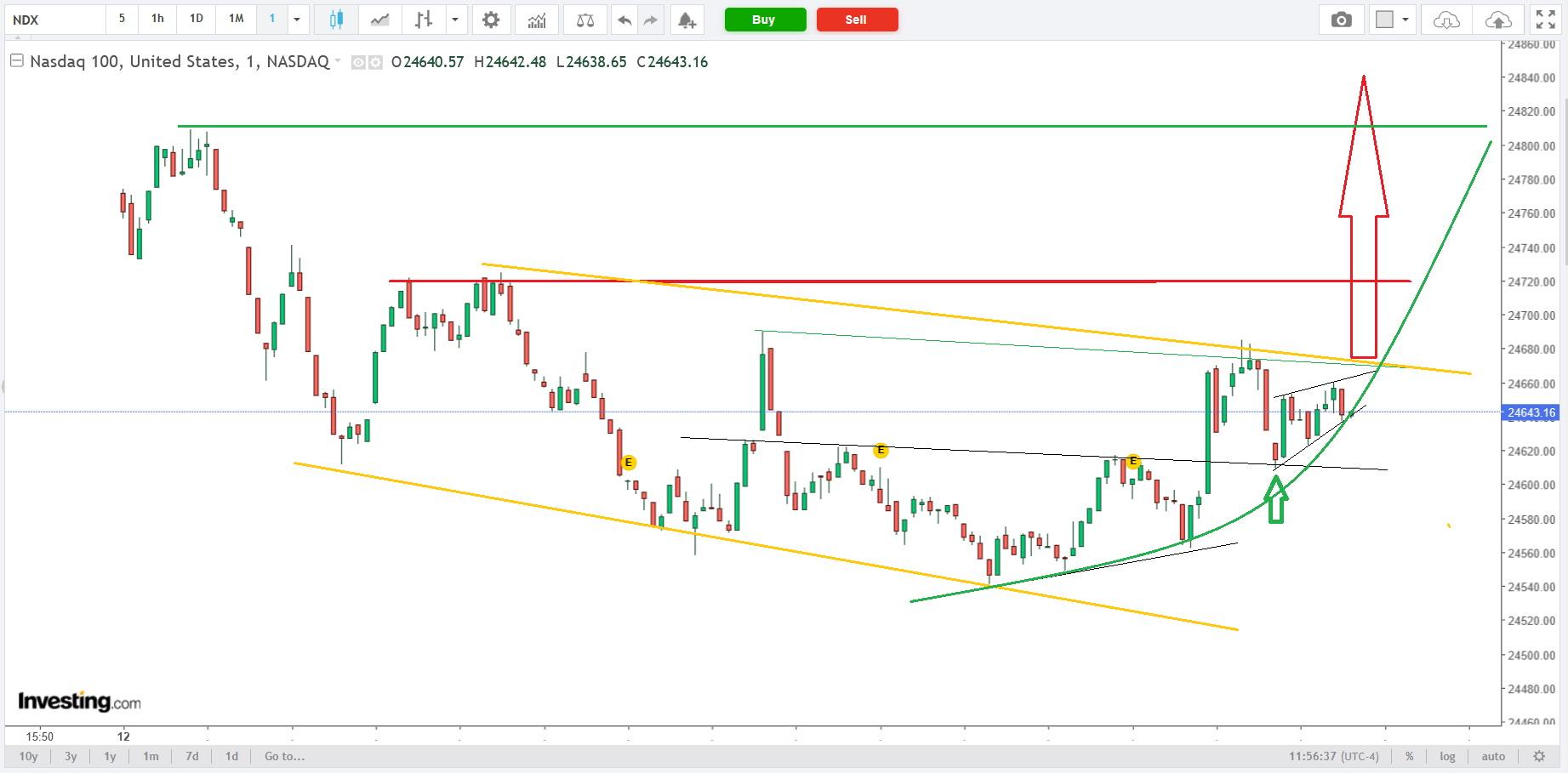Click the red Sell button

click(x=856, y=20)
